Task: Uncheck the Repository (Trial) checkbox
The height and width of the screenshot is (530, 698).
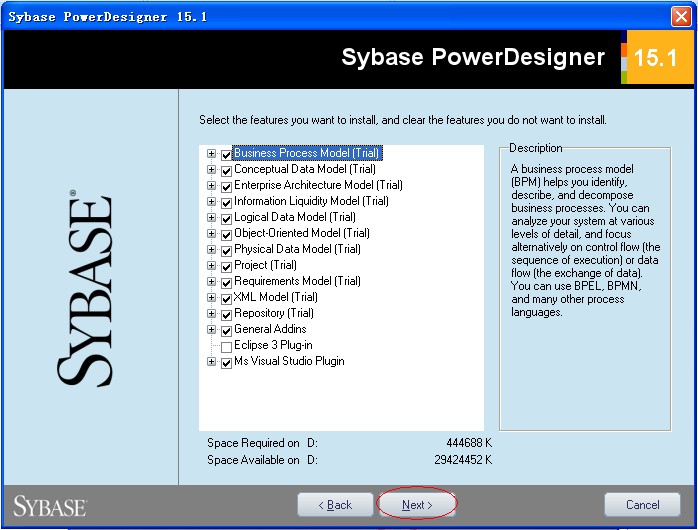Action: click(x=226, y=314)
